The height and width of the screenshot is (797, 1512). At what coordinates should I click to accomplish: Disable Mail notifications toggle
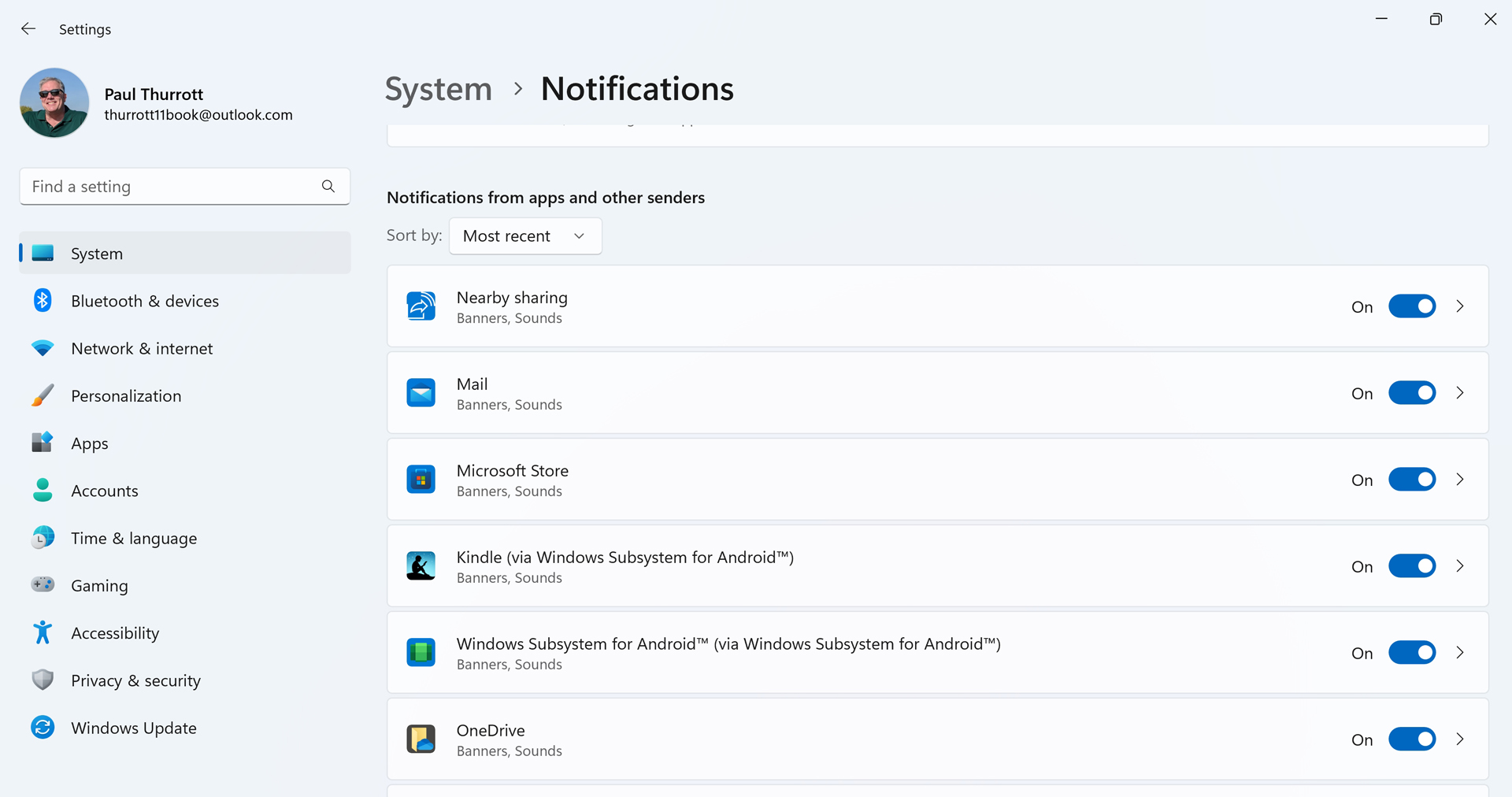pos(1411,393)
